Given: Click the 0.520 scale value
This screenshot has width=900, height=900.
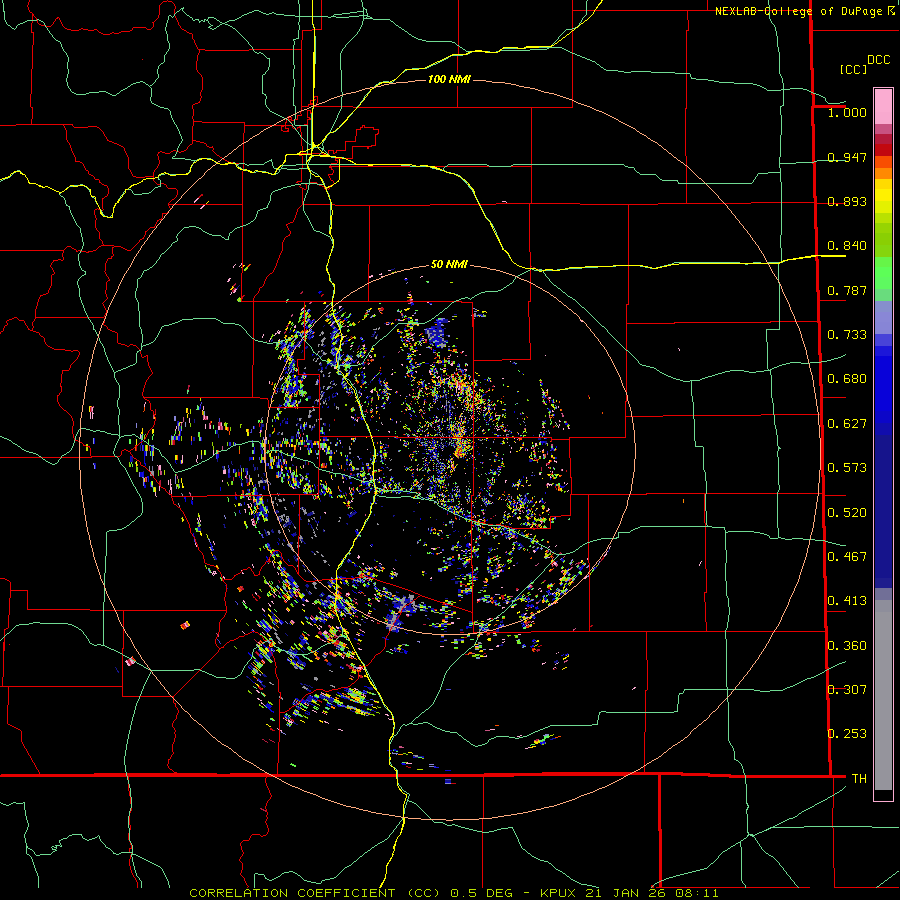Looking at the screenshot, I should [847, 513].
